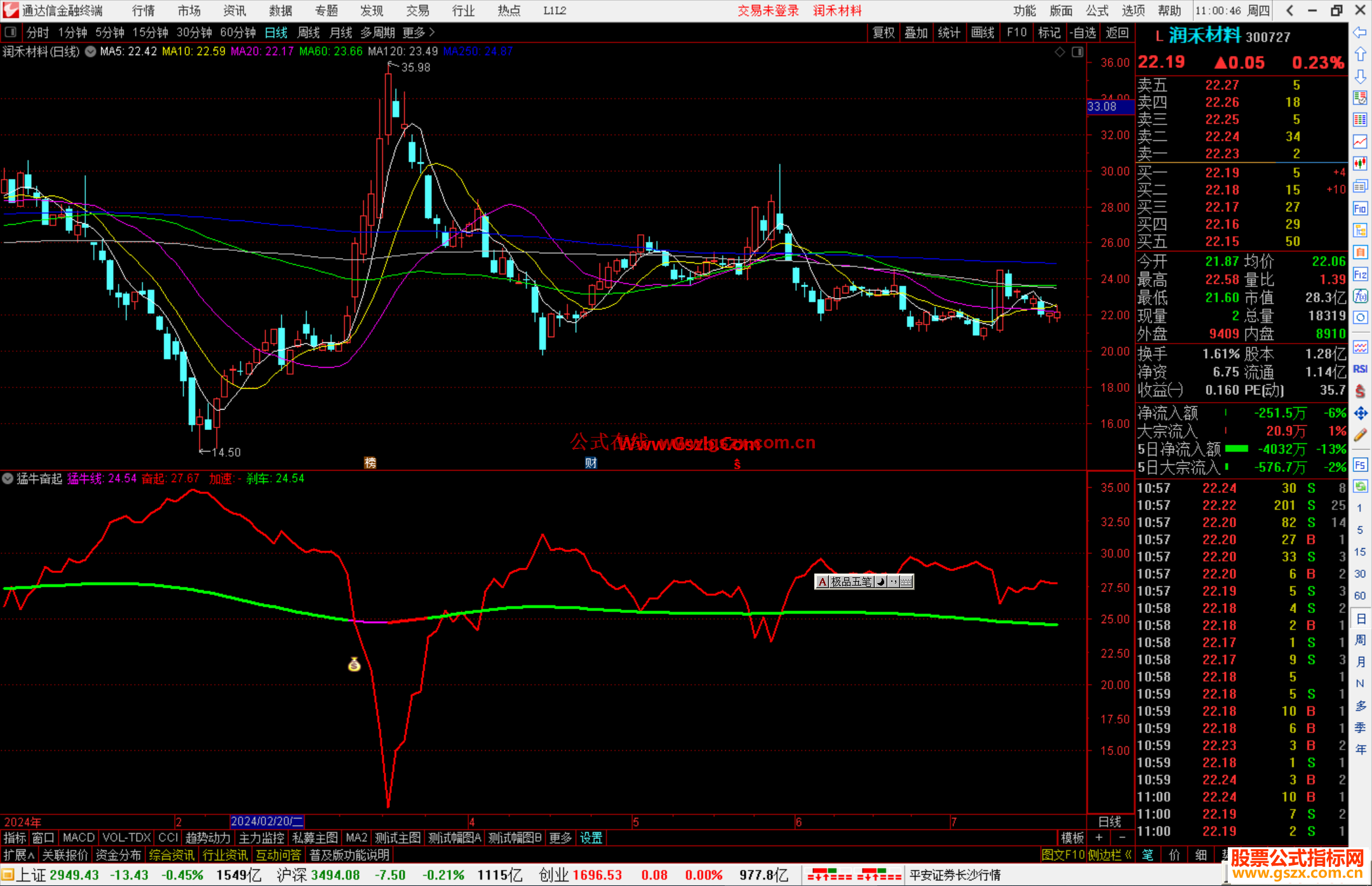The height and width of the screenshot is (886, 1372).
Task: Click the RSI indicator sidebar icon
Action: pos(1360,369)
